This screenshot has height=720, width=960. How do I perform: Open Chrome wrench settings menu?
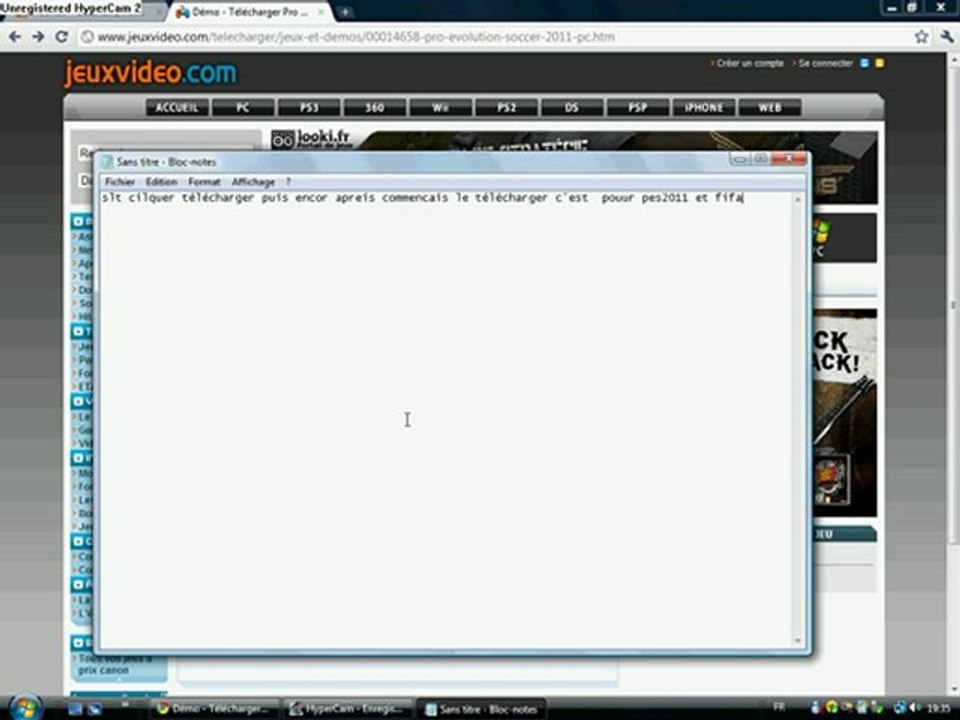[x=947, y=37]
